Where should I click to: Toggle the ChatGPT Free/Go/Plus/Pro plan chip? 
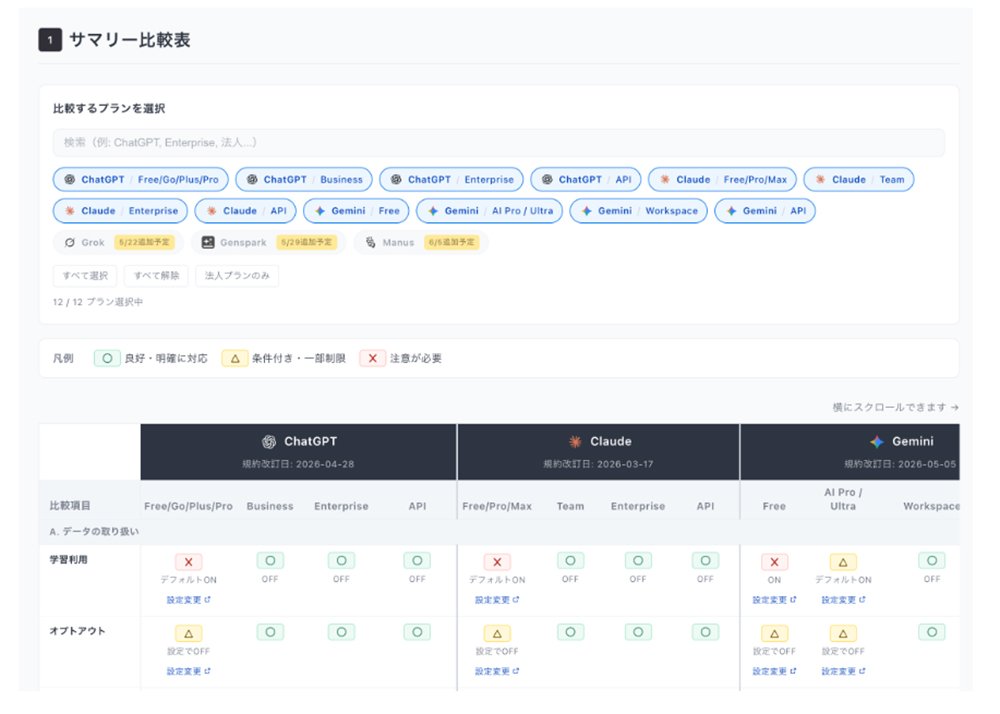coord(140,180)
